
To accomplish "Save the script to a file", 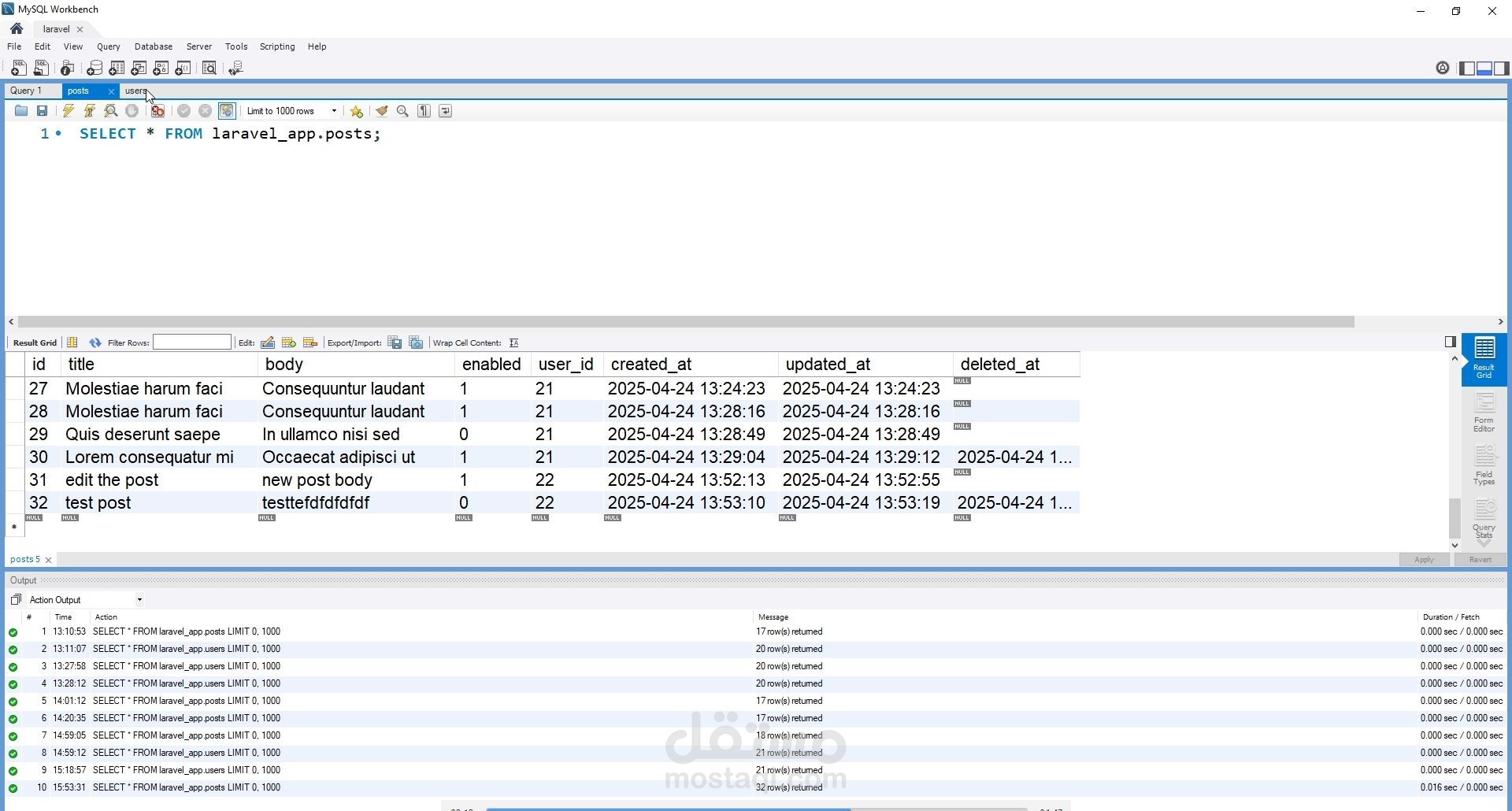I will point(43,111).
